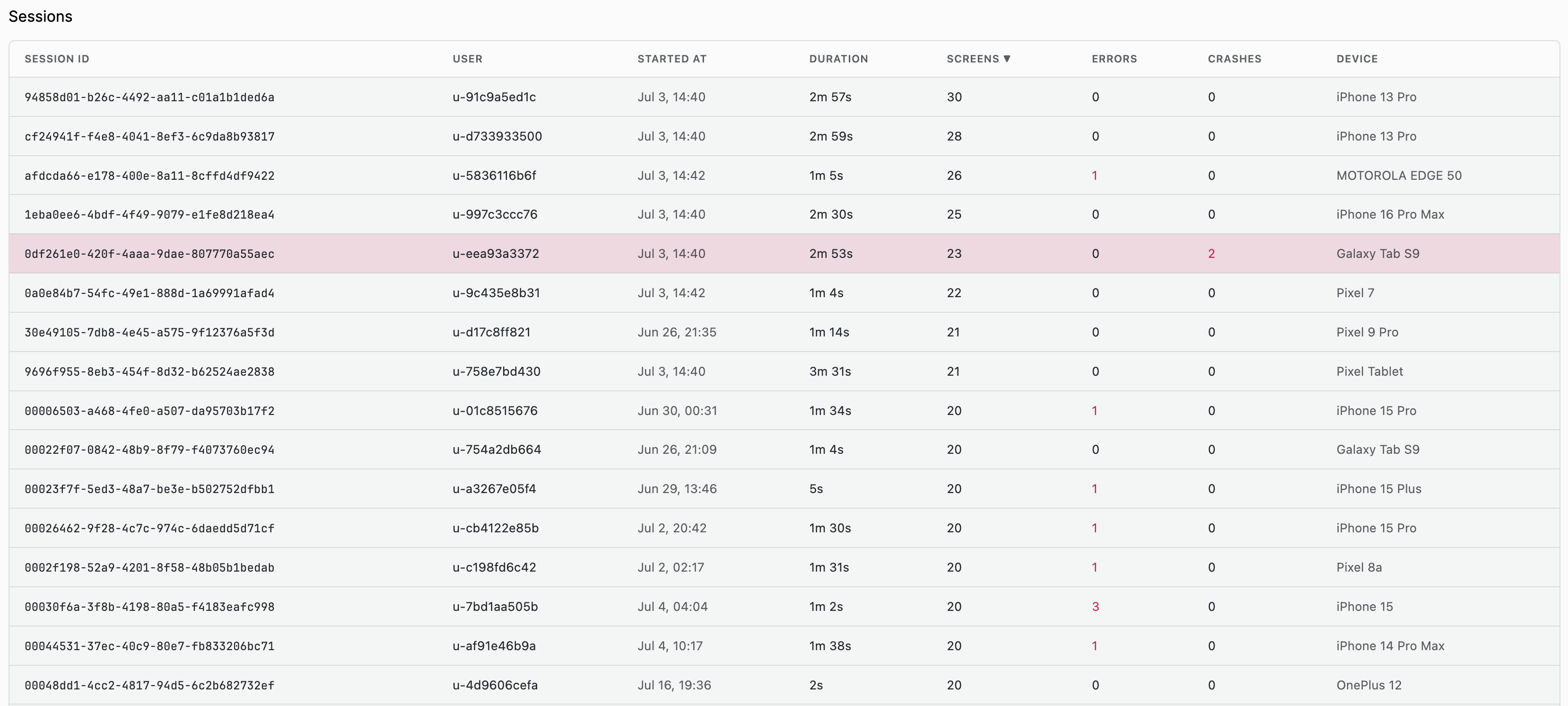
Task: Click duration 2m 57s
Action: [x=830, y=97]
